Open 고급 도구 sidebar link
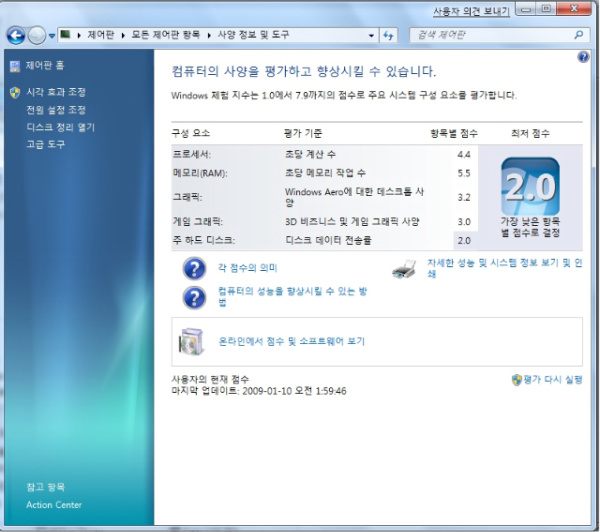The width and height of the screenshot is (600, 532). [46, 144]
